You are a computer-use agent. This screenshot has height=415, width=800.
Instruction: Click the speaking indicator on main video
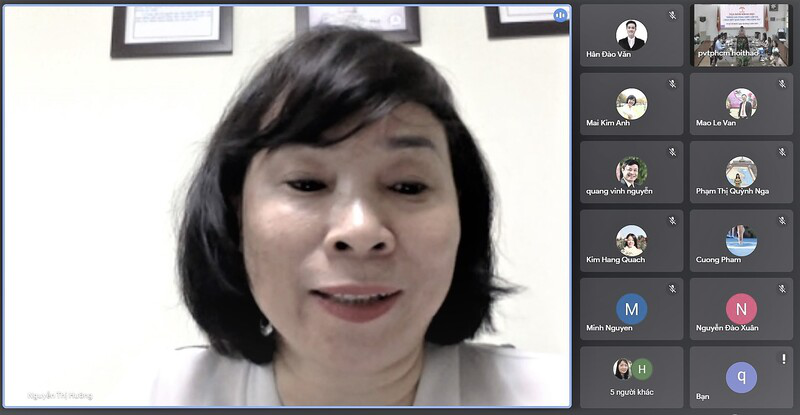560,15
